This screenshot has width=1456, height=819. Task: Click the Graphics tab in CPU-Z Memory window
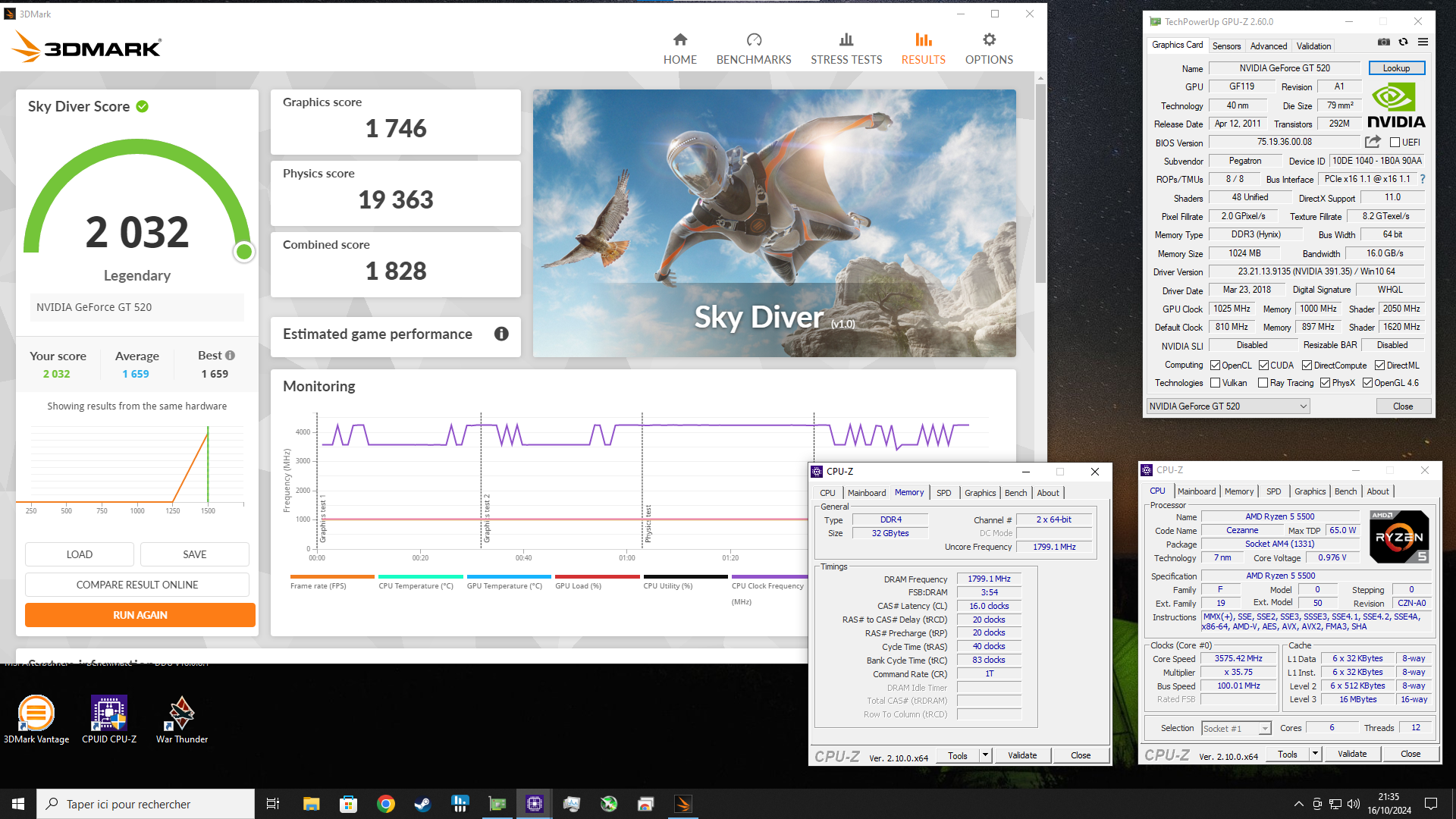pos(980,493)
